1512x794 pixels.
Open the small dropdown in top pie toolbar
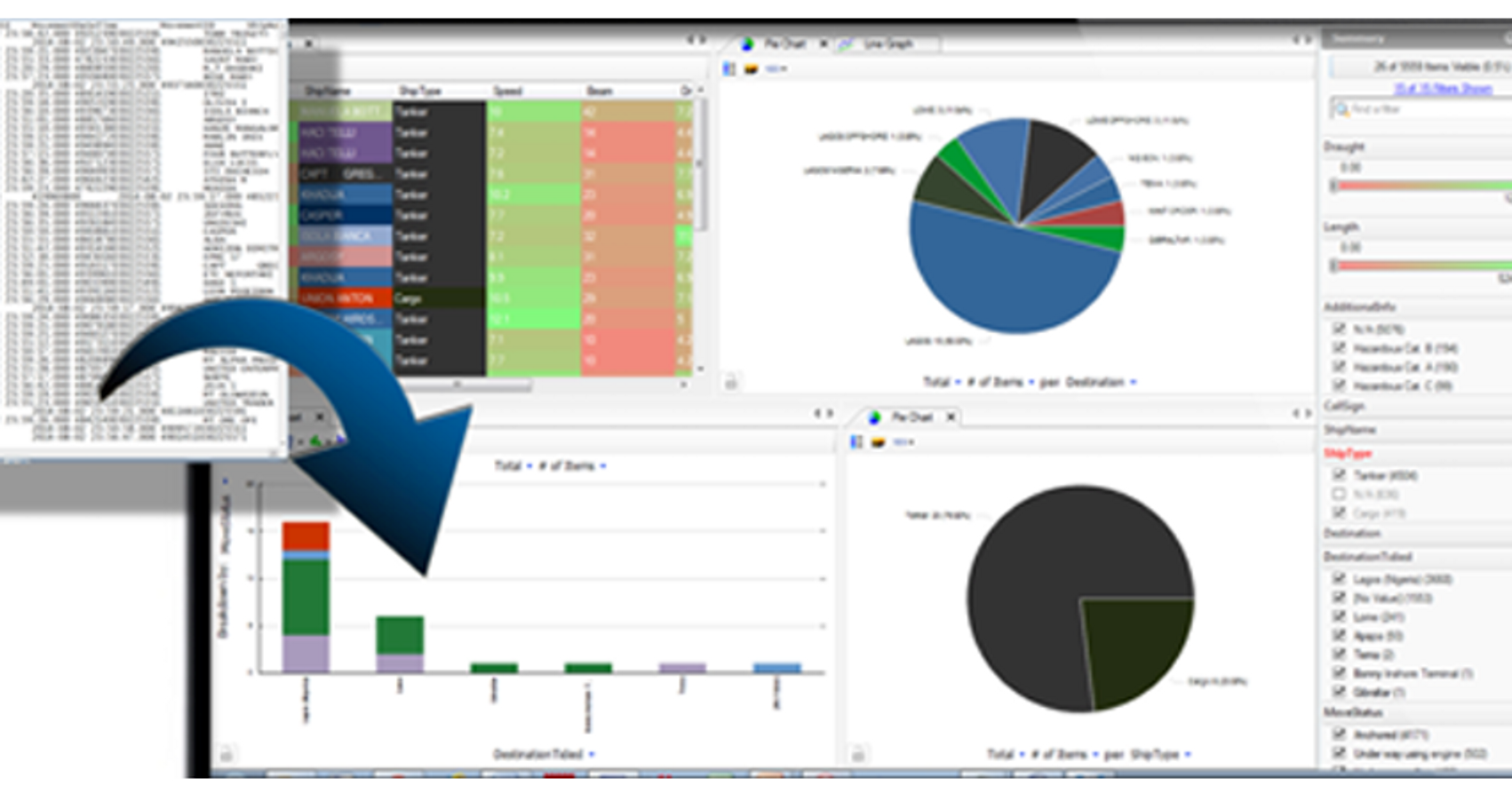coord(777,69)
